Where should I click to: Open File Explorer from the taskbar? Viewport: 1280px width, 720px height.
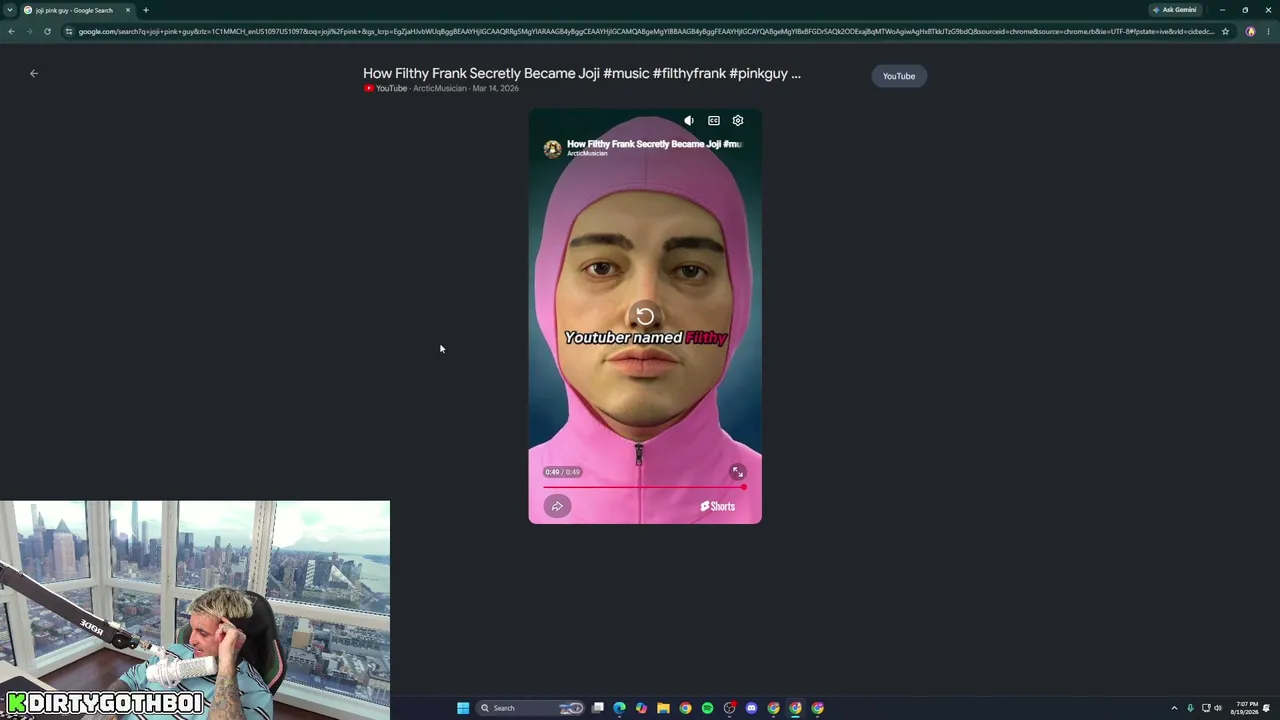click(x=663, y=708)
